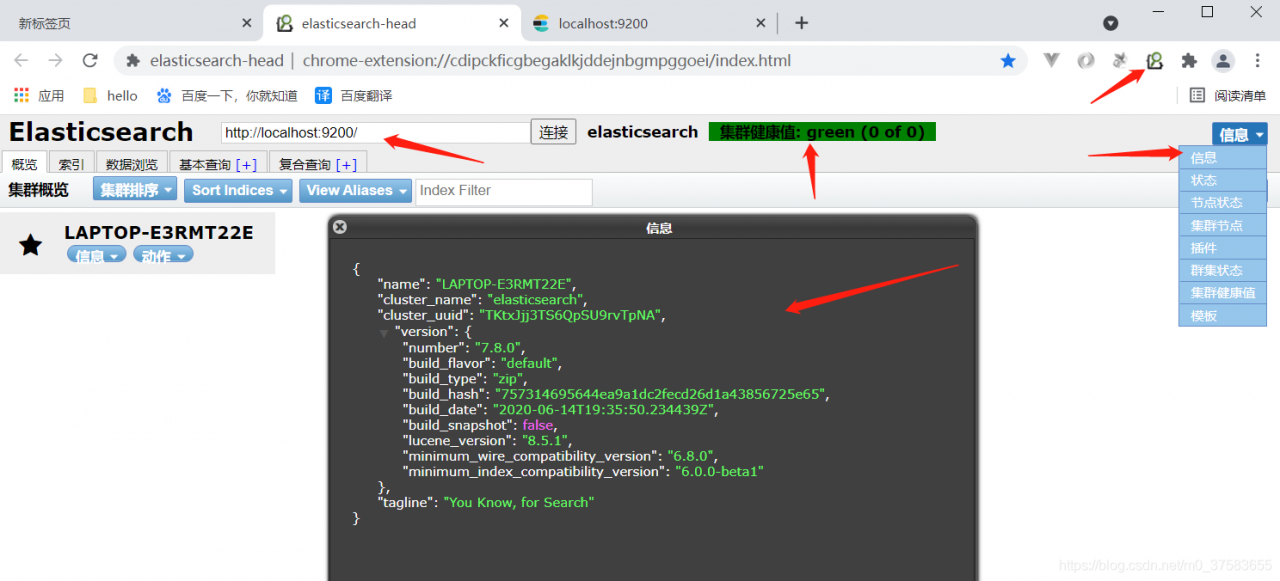1280x581 pixels.
Task: Click the green 集群健康值 status indicator
Action: (x=822, y=132)
